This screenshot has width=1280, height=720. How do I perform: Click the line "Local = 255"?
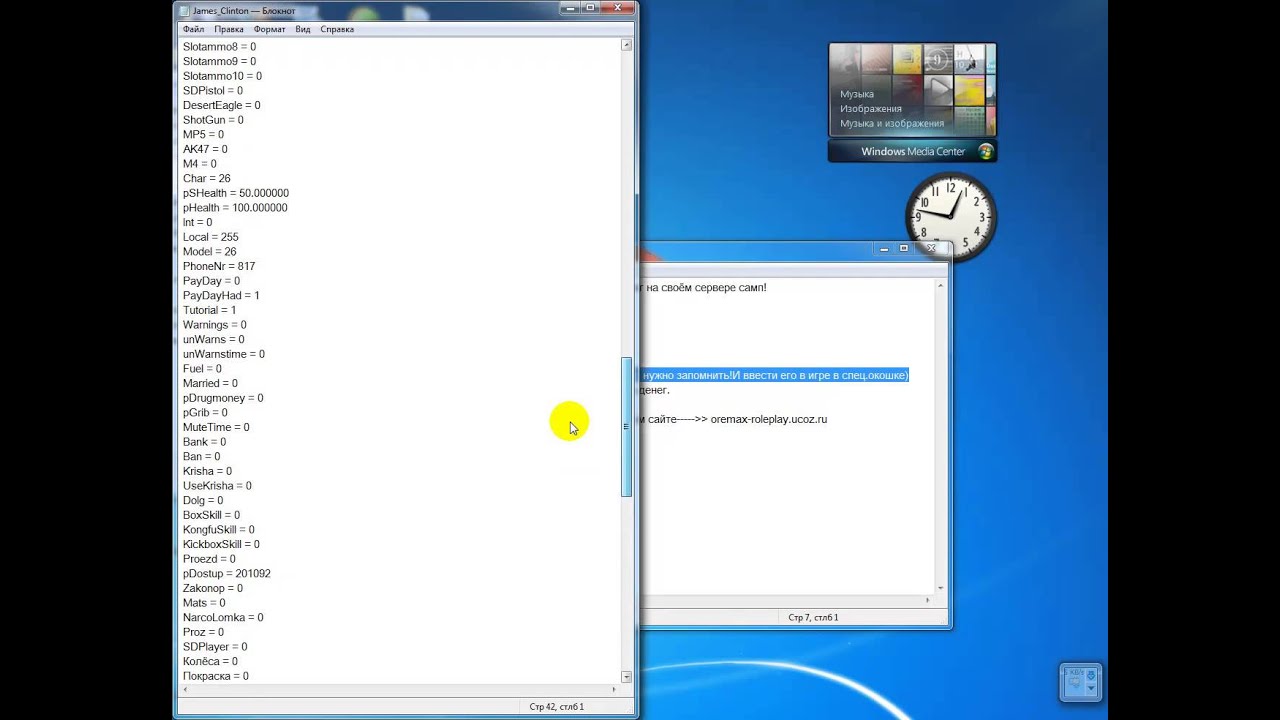tap(210, 237)
